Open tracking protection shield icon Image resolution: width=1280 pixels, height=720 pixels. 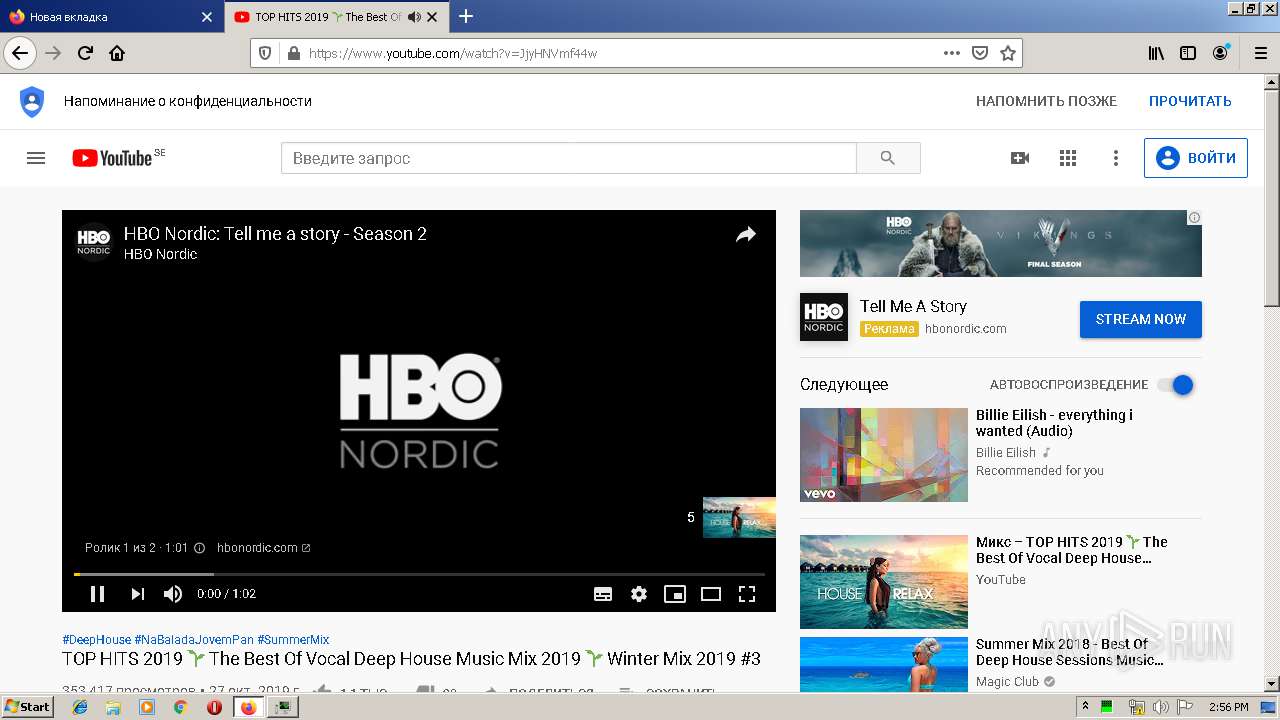click(x=265, y=53)
